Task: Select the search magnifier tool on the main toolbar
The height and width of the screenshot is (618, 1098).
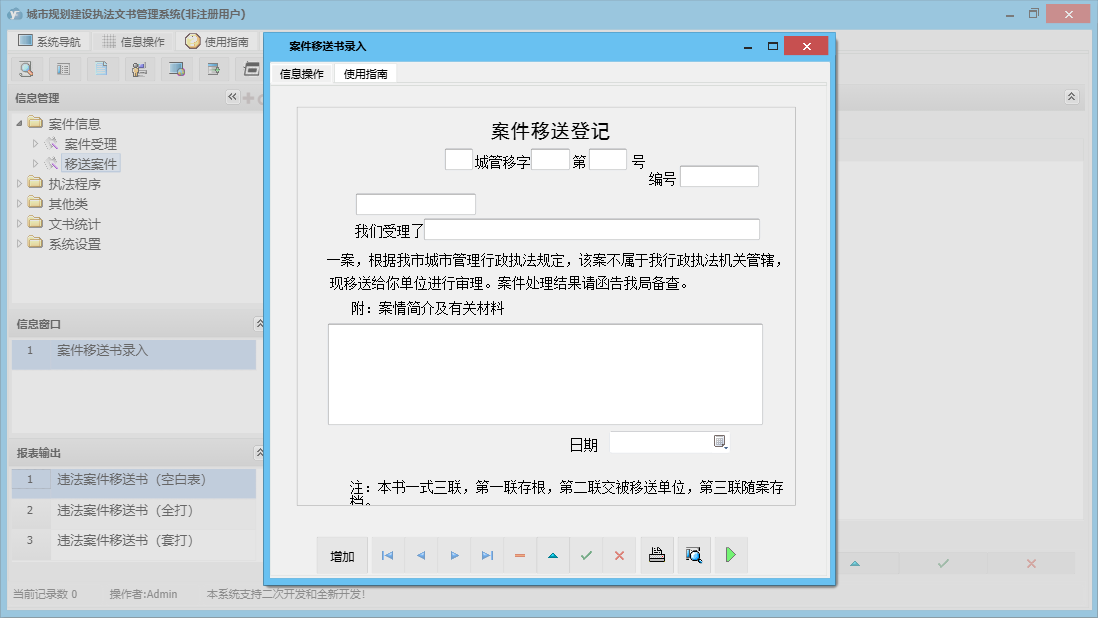Action: (25, 68)
